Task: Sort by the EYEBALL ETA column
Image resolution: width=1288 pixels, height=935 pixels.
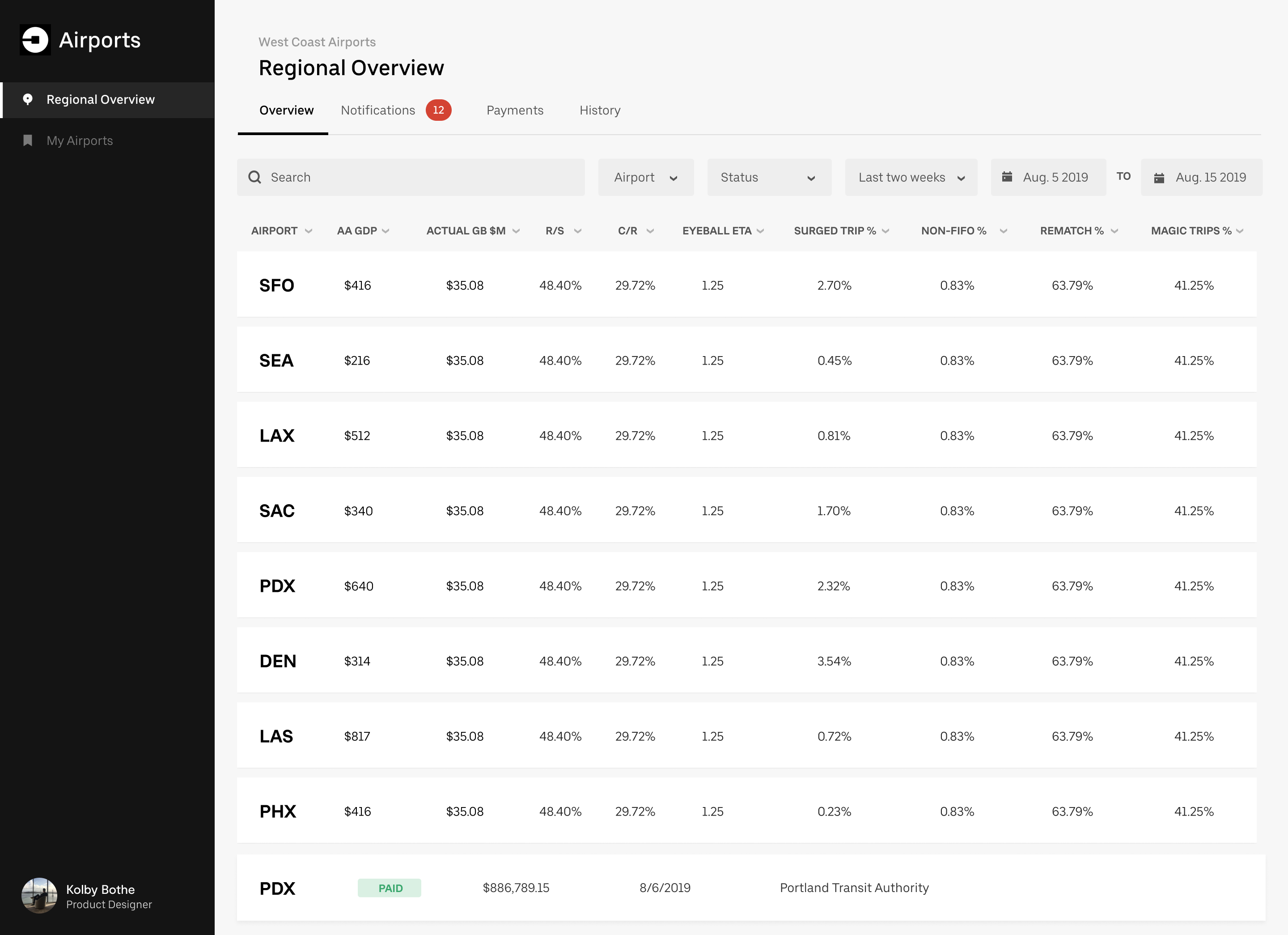Action: (723, 231)
